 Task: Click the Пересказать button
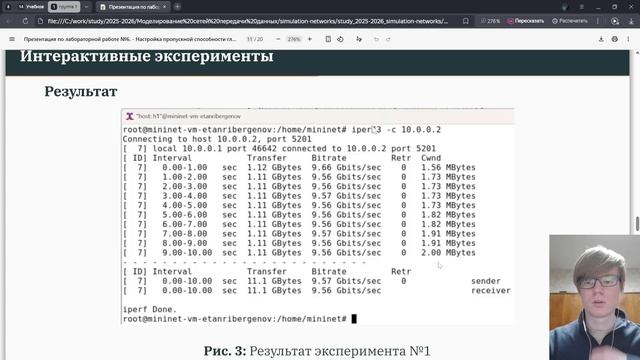pyautogui.click(x=525, y=21)
